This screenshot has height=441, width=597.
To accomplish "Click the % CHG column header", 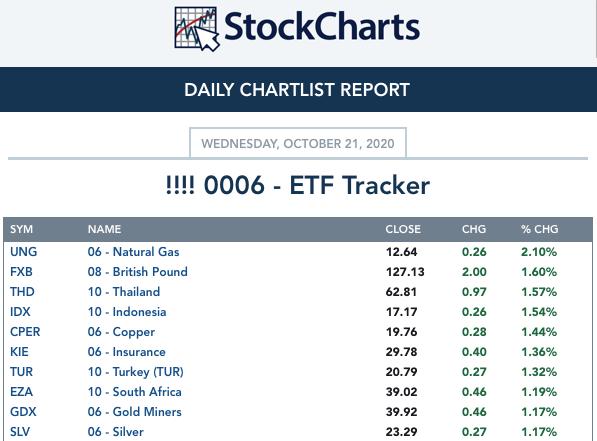I will click(540, 229).
